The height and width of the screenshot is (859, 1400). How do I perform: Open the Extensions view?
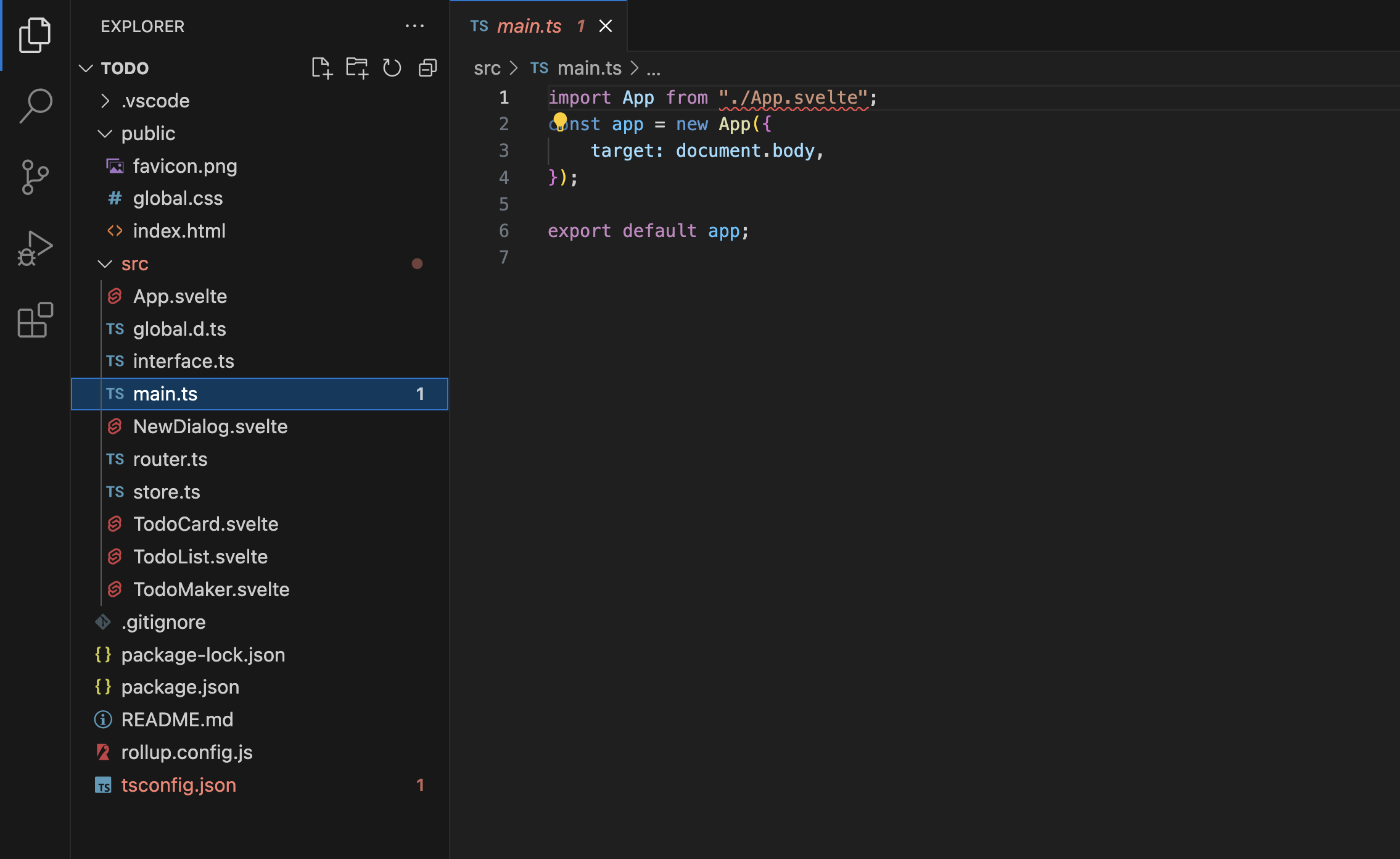(x=35, y=320)
